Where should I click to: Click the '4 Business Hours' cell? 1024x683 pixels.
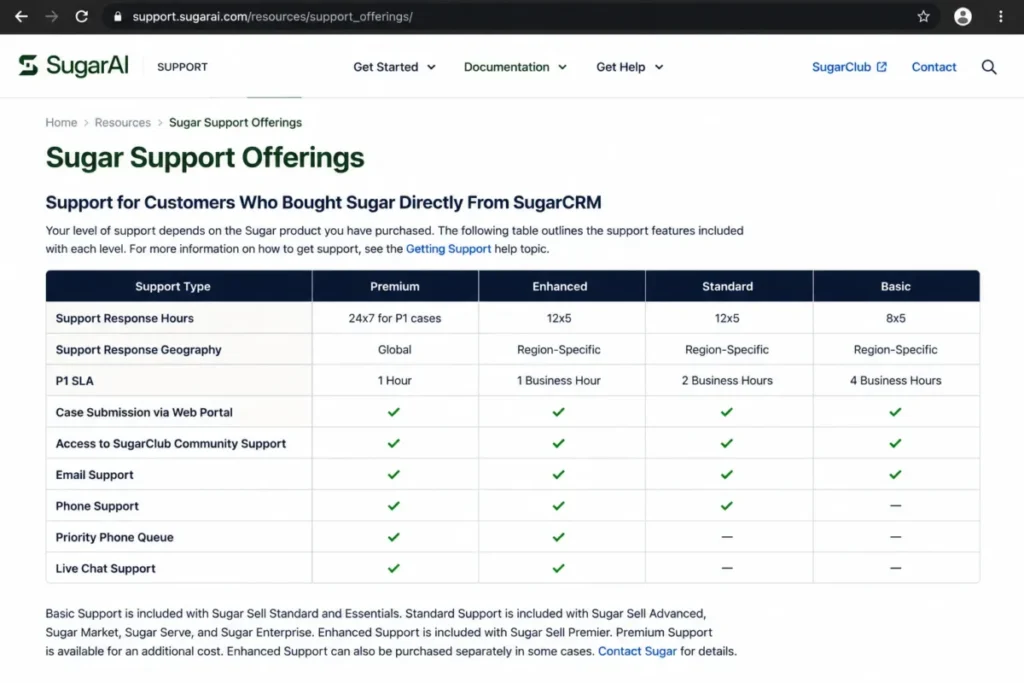tap(895, 380)
